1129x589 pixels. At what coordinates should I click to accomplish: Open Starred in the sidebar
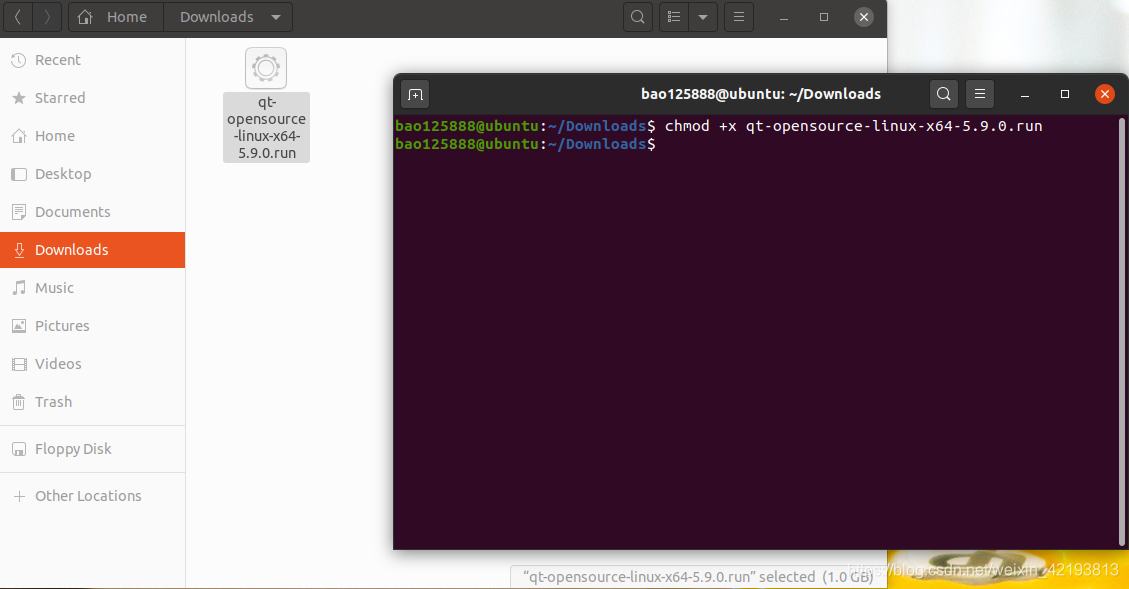pyautogui.click(x=92, y=98)
